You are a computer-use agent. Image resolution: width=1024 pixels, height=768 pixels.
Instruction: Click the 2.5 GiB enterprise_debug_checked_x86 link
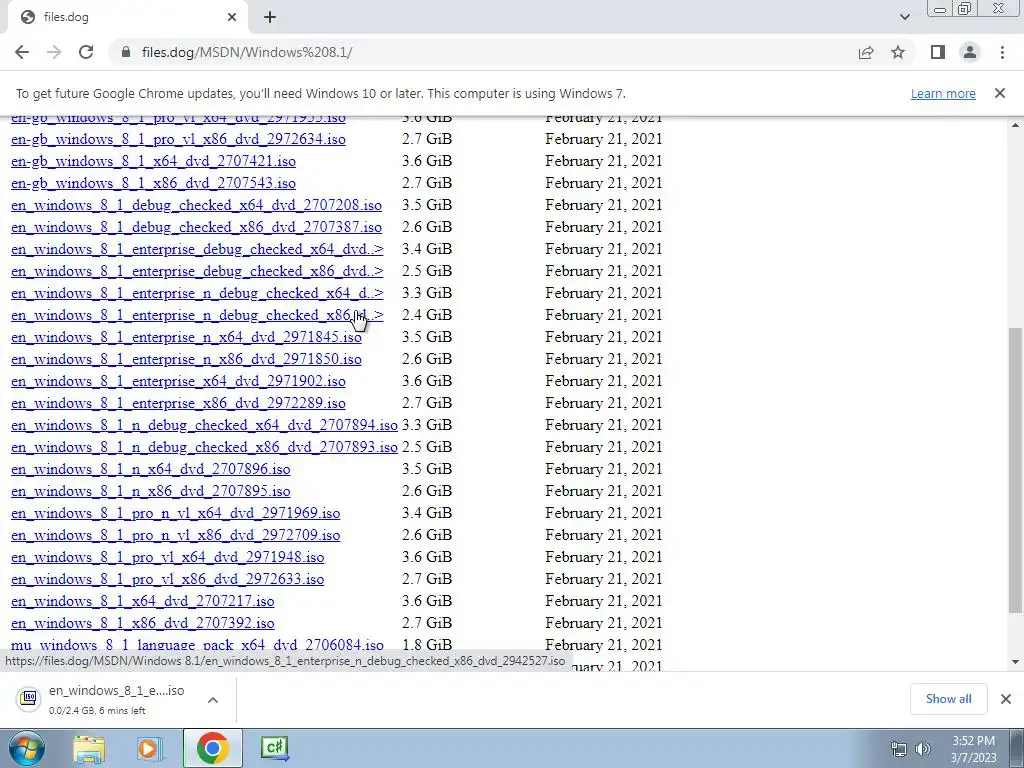point(197,271)
